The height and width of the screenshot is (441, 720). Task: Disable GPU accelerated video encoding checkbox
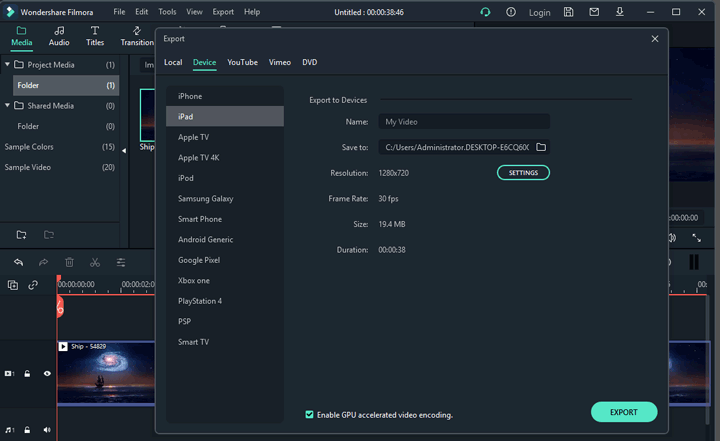click(309, 414)
